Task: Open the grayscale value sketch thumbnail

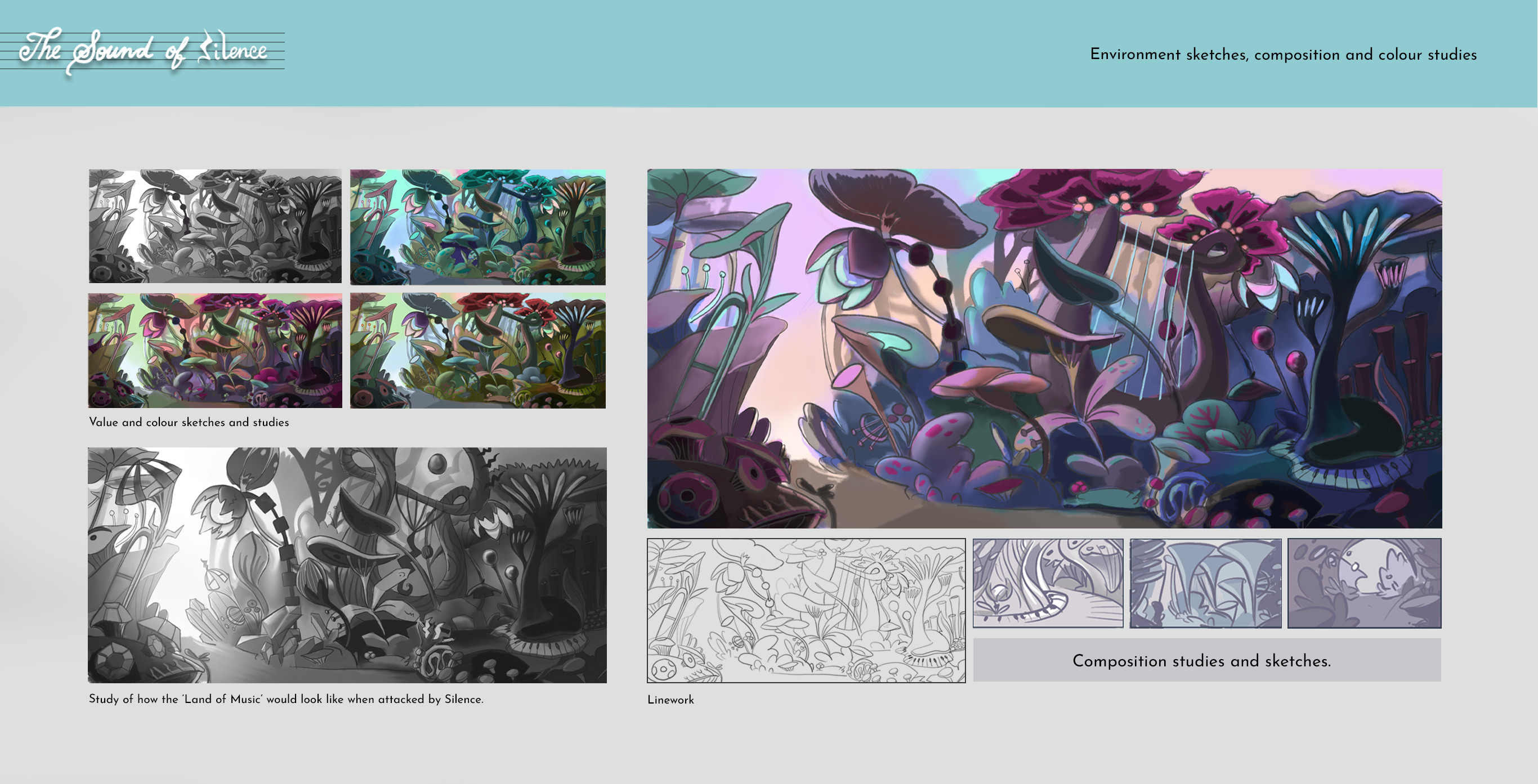Action: [216, 226]
